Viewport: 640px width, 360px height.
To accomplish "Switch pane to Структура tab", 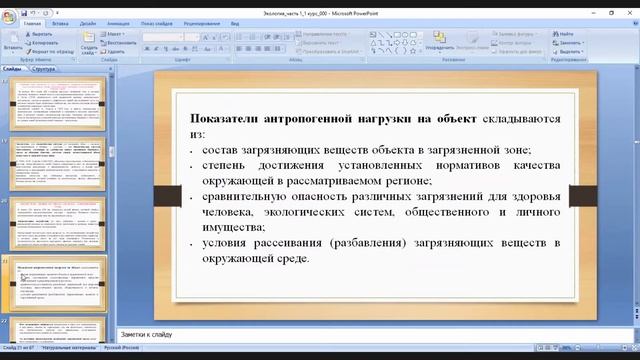I will click(x=43, y=69).
